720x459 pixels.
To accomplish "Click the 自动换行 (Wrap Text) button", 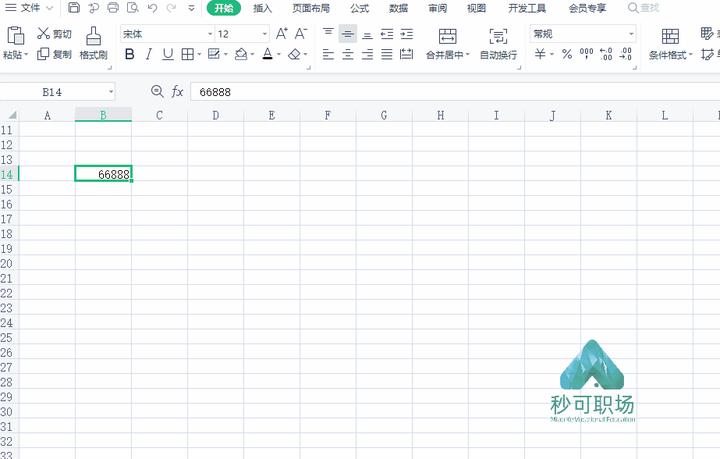I will (498, 43).
